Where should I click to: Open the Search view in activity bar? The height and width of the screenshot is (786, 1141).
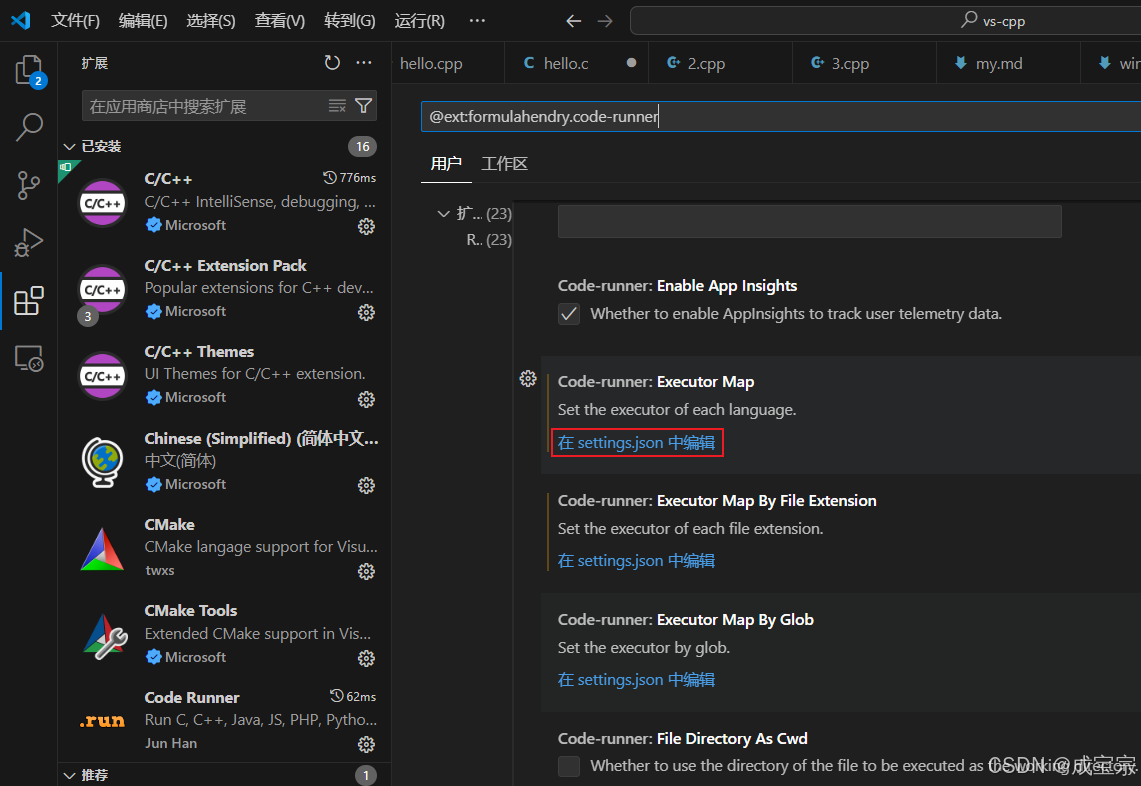(29, 127)
